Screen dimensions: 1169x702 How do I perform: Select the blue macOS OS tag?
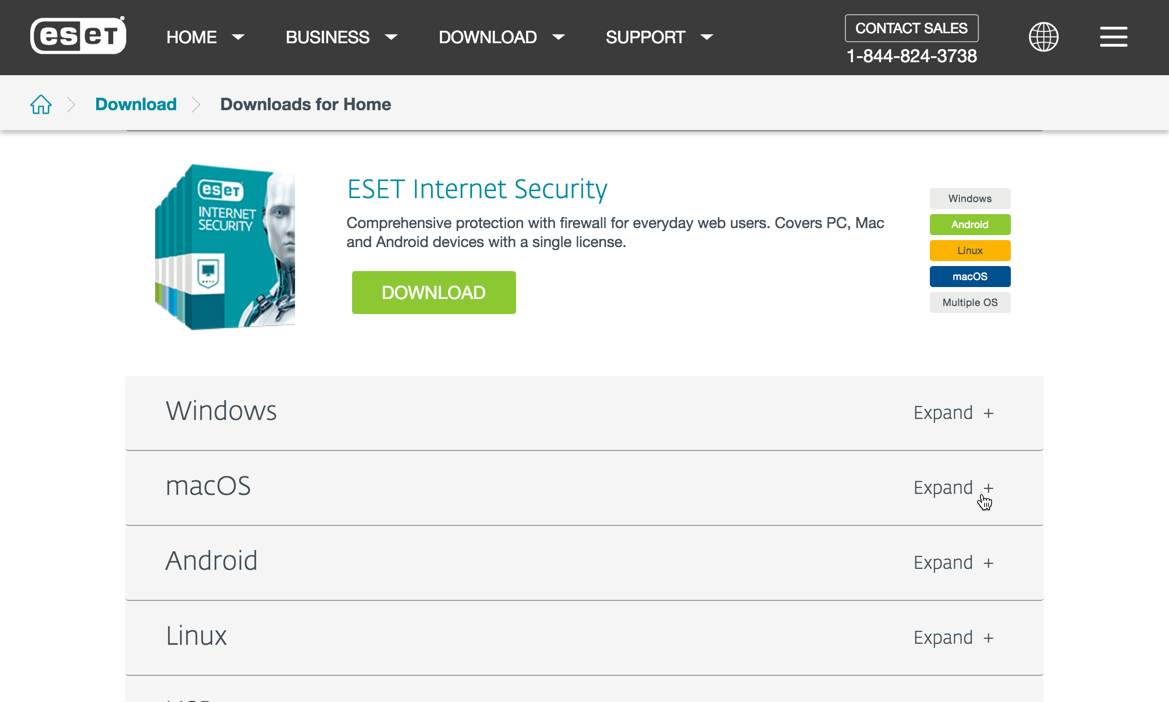970,276
